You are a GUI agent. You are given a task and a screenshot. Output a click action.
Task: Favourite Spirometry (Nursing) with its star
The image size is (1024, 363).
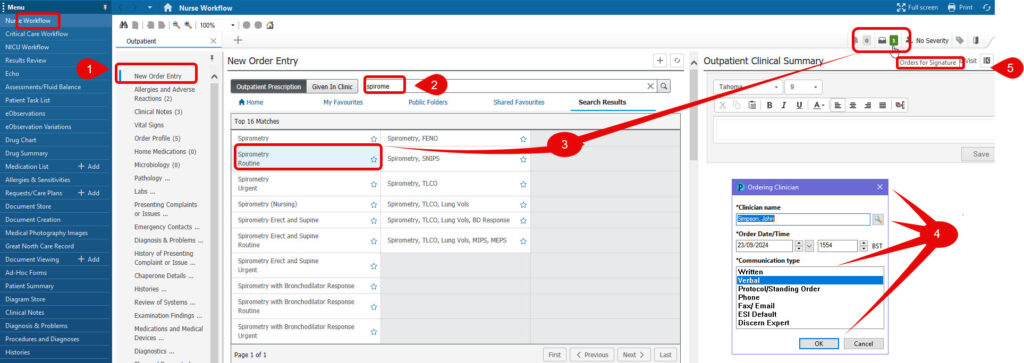click(374, 204)
